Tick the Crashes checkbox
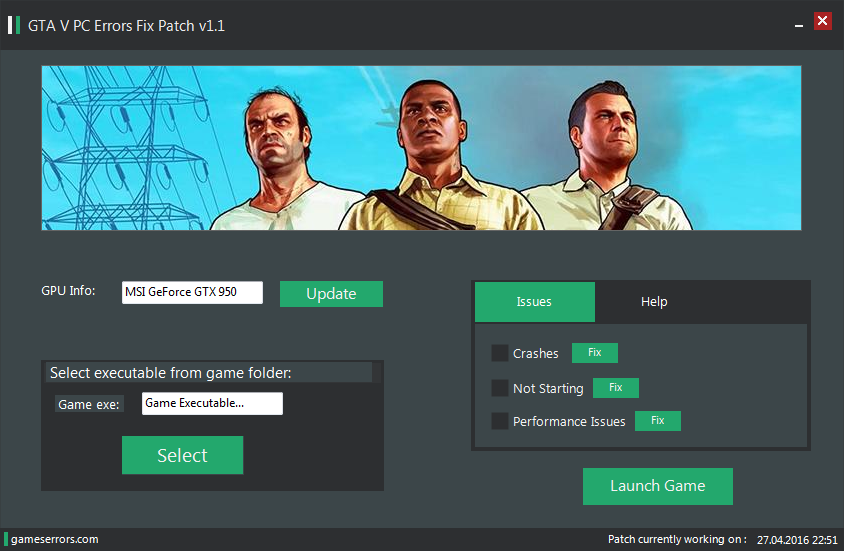The height and width of the screenshot is (551, 844). pos(500,353)
